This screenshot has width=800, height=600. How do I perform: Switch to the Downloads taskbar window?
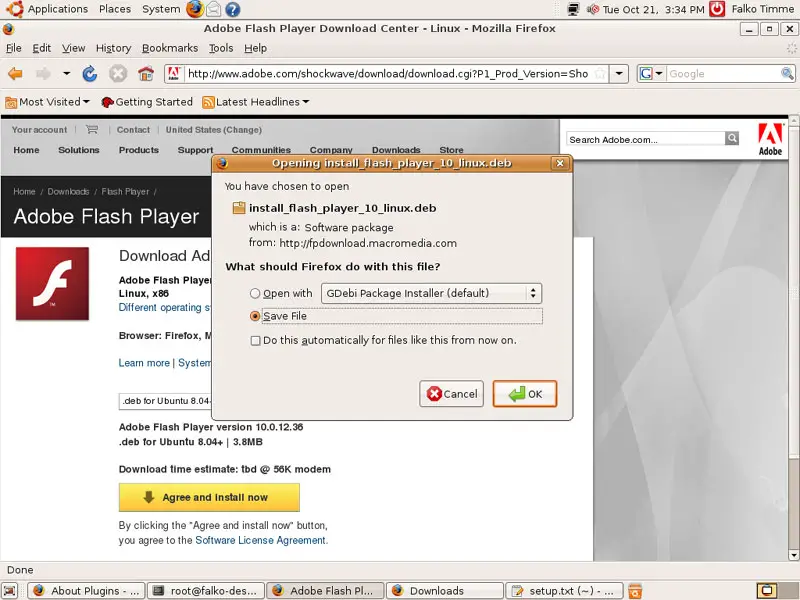pos(445,591)
